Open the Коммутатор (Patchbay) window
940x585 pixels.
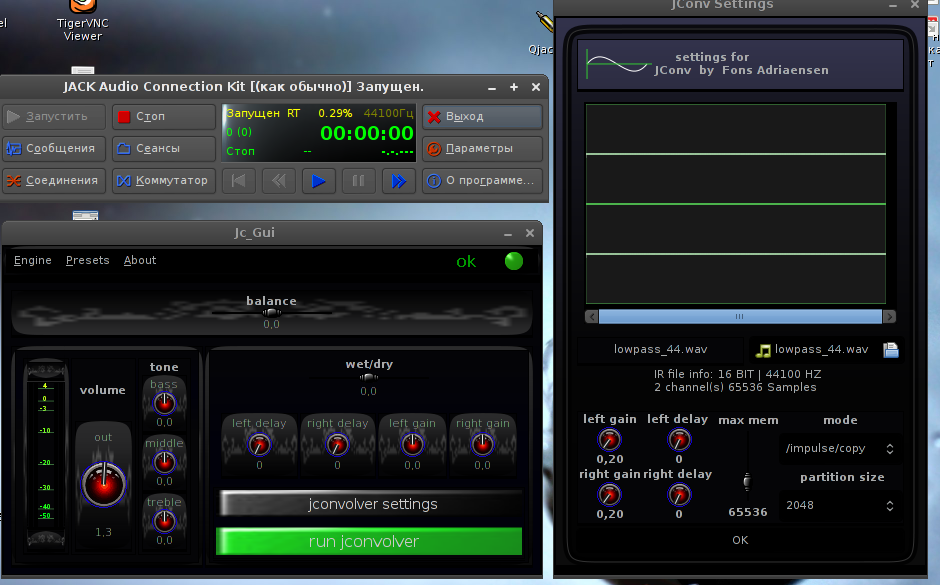tap(164, 180)
